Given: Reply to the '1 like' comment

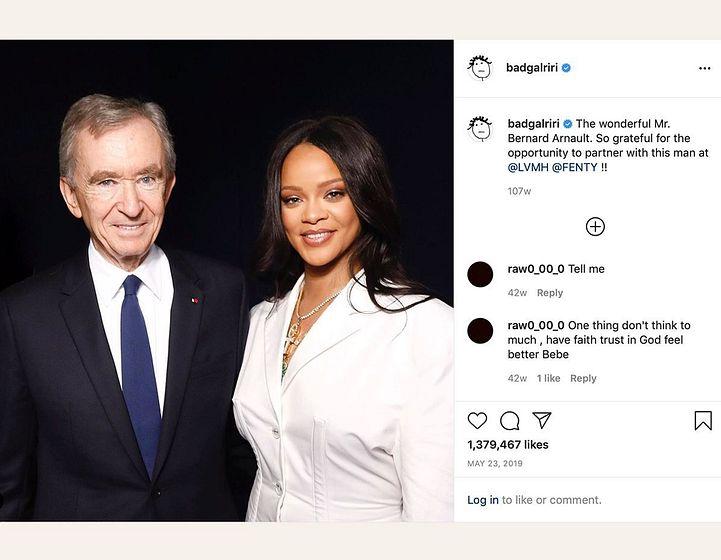Looking at the screenshot, I should click(583, 379).
